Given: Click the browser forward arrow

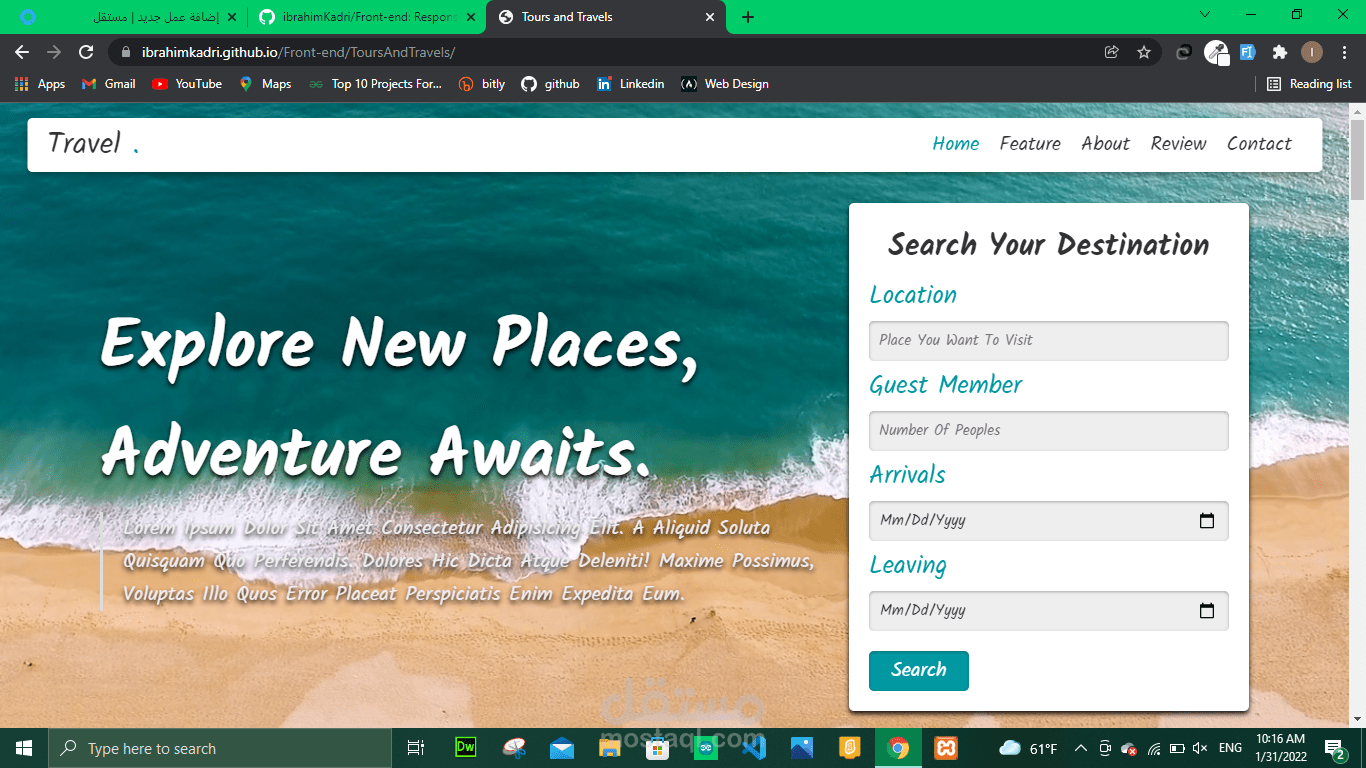Looking at the screenshot, I should (54, 52).
